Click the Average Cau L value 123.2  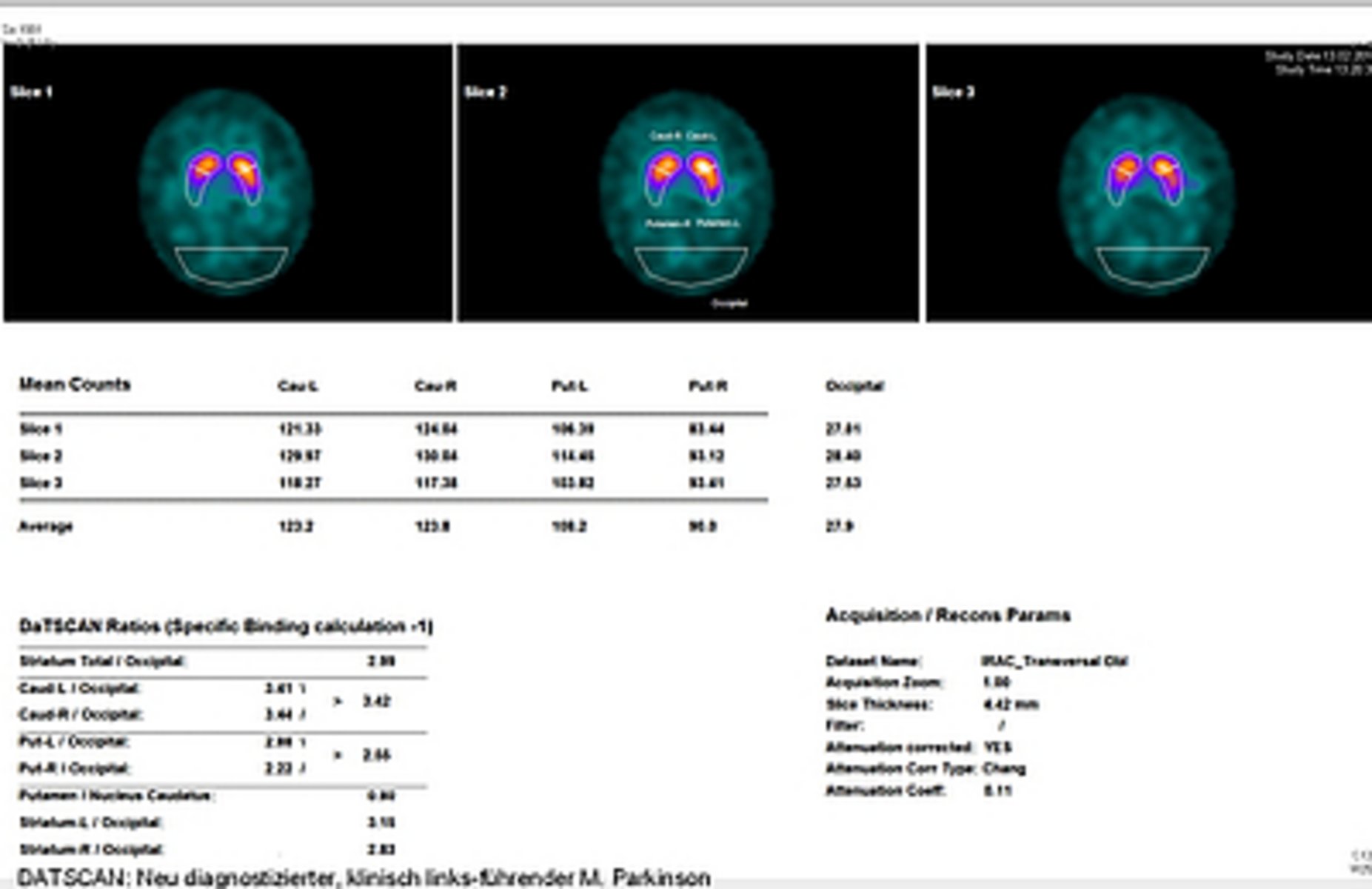(295, 526)
